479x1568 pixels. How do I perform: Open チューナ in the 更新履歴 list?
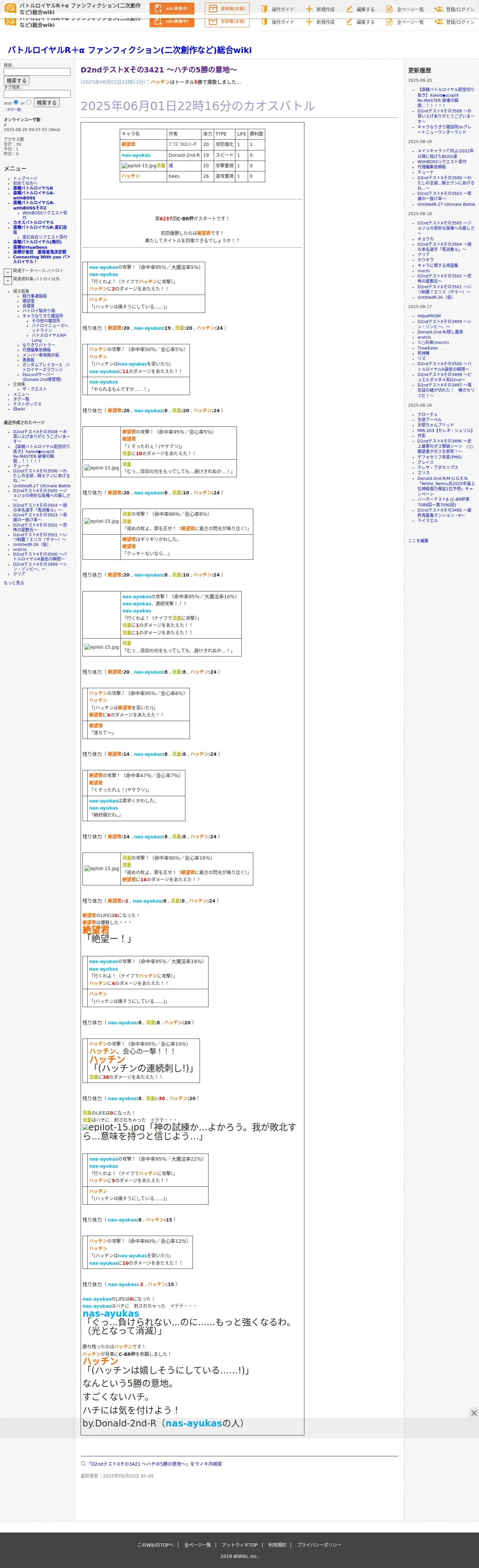click(426, 172)
